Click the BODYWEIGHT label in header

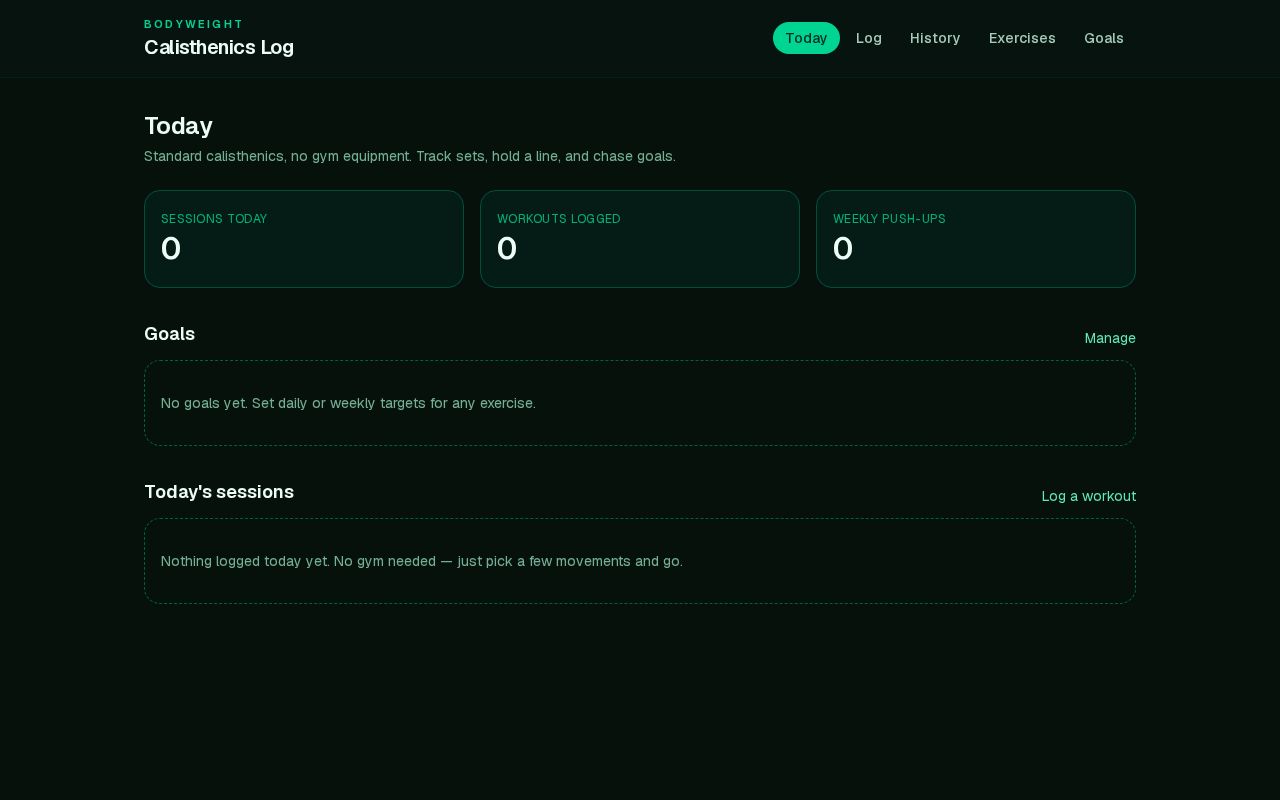(194, 24)
